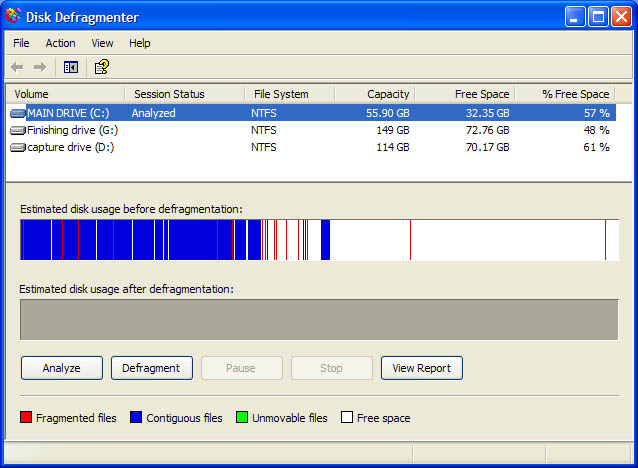638x468 pixels.
Task: Click the disabled Pause button
Action: point(242,368)
